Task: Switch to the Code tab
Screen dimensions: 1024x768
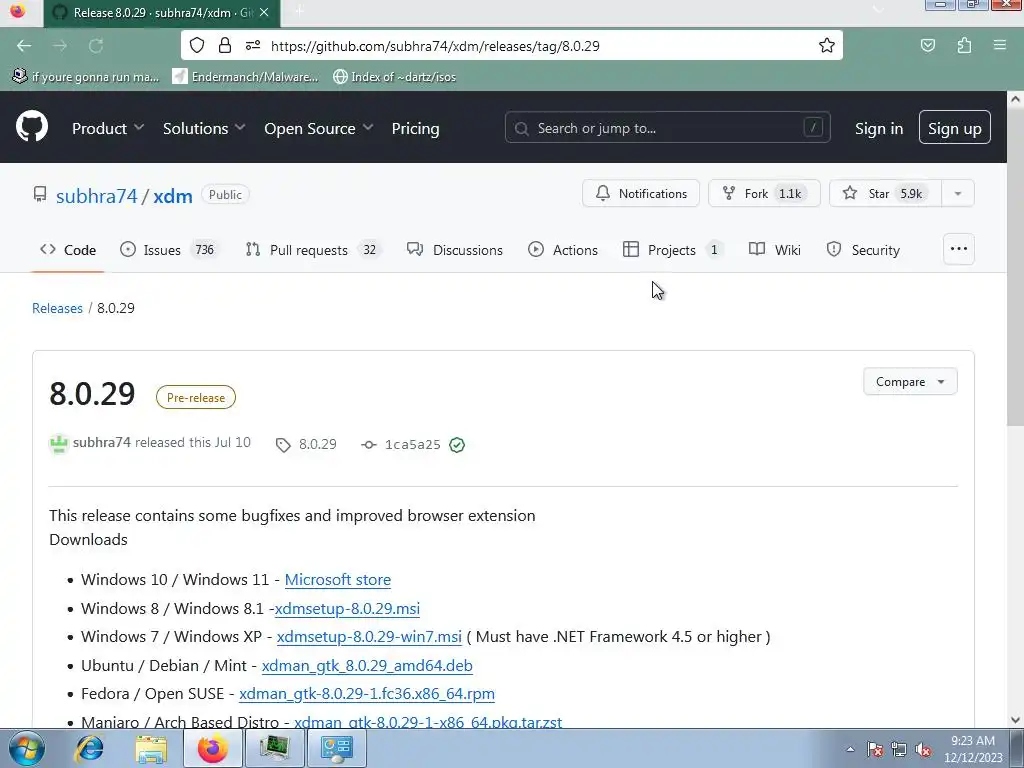Action: pyautogui.click(x=68, y=249)
